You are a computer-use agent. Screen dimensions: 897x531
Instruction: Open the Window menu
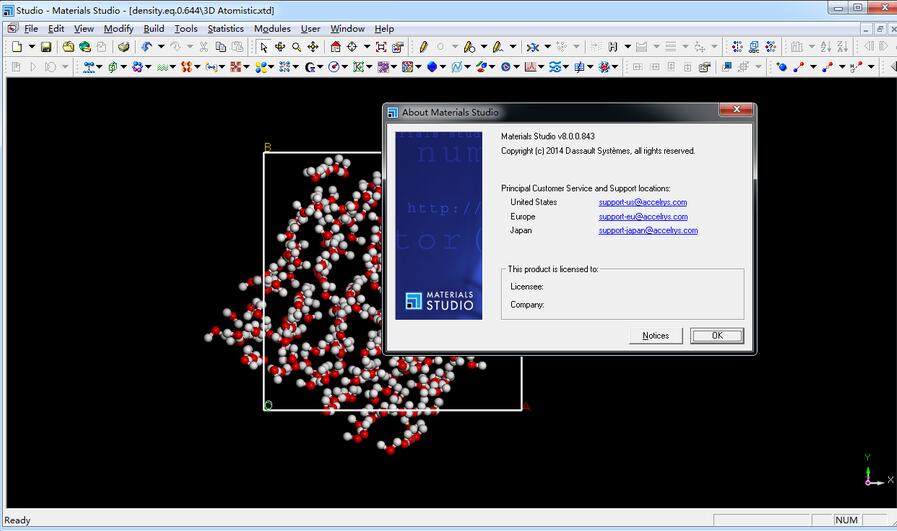(x=347, y=29)
